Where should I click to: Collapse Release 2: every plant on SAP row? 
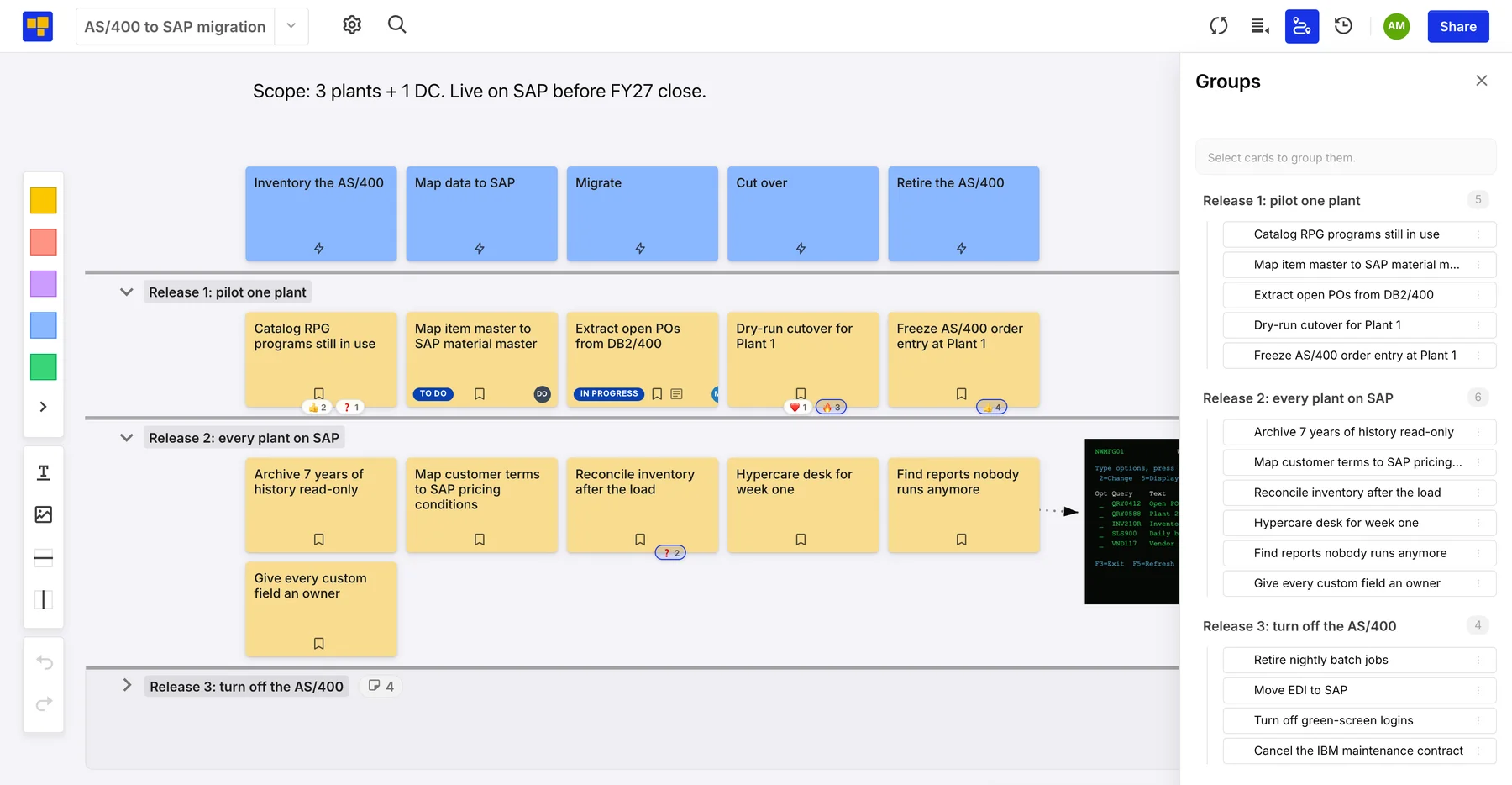pos(127,438)
